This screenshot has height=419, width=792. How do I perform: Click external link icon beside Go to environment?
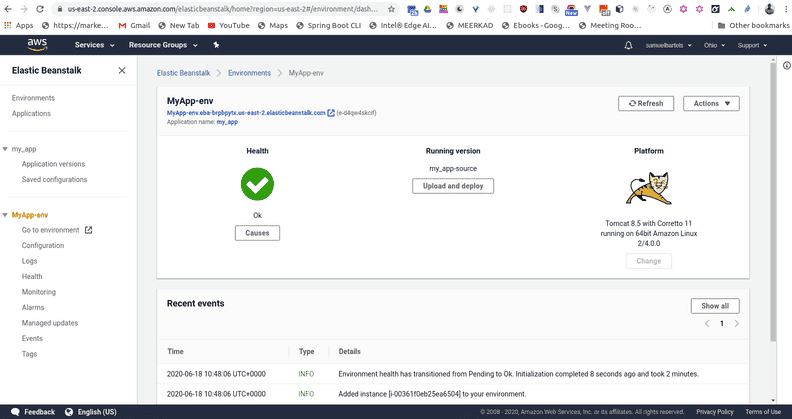click(x=88, y=230)
